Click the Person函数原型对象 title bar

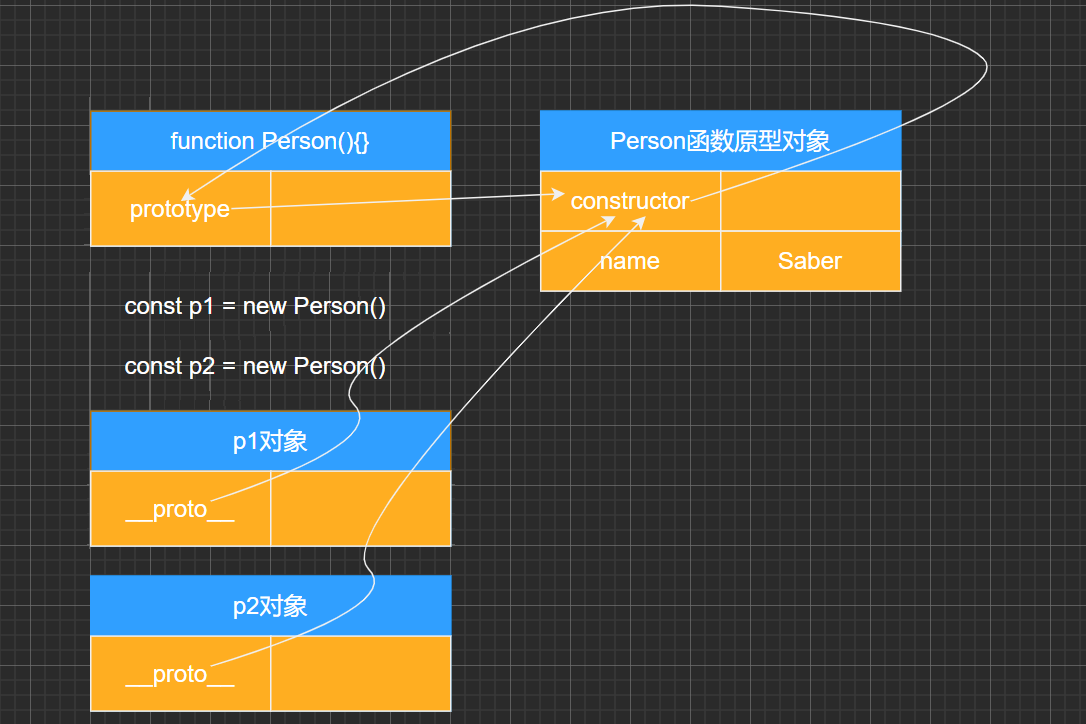[x=720, y=141]
